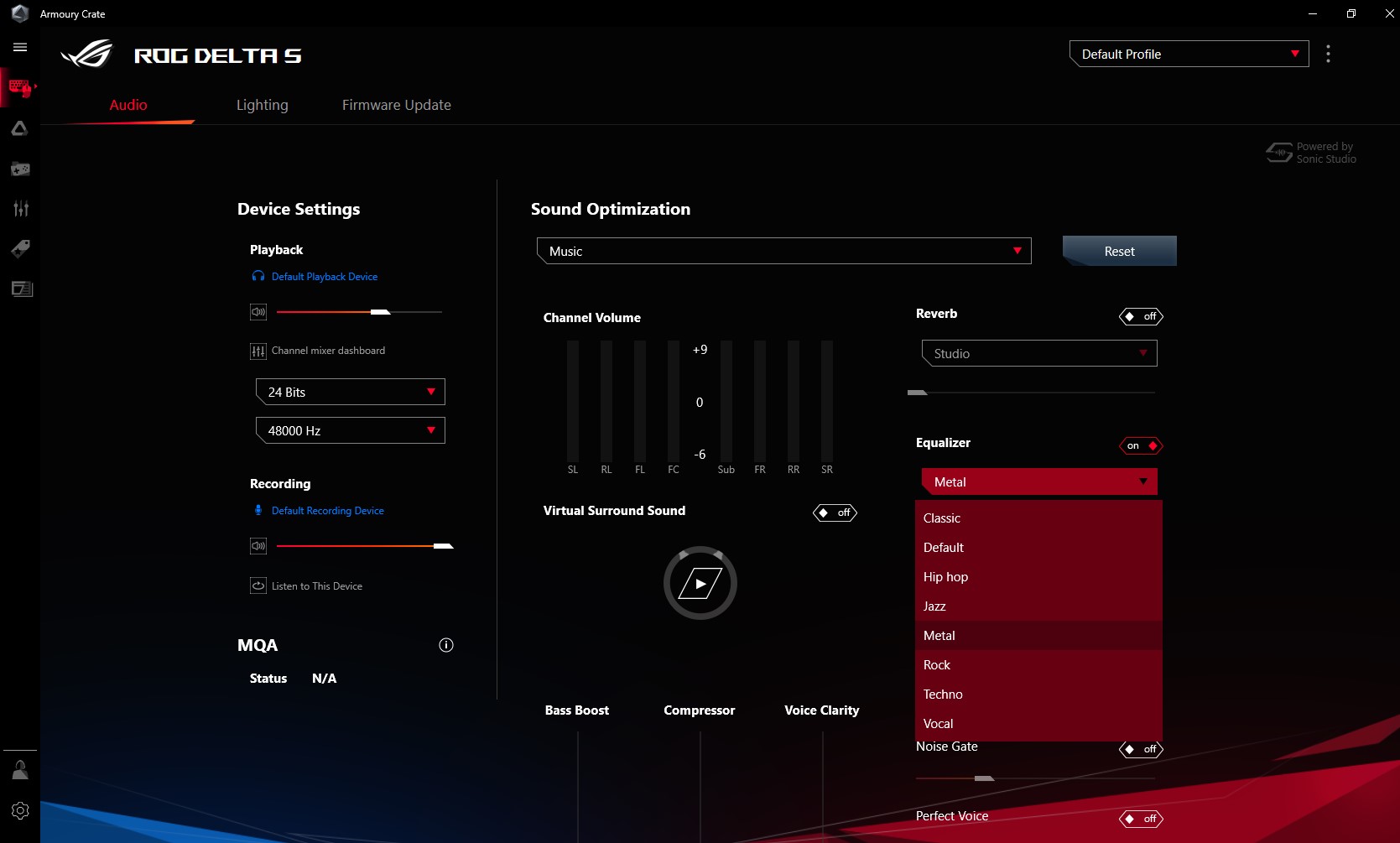The height and width of the screenshot is (843, 1400).
Task: Toggle the Equalizer switch off
Action: (x=1141, y=445)
